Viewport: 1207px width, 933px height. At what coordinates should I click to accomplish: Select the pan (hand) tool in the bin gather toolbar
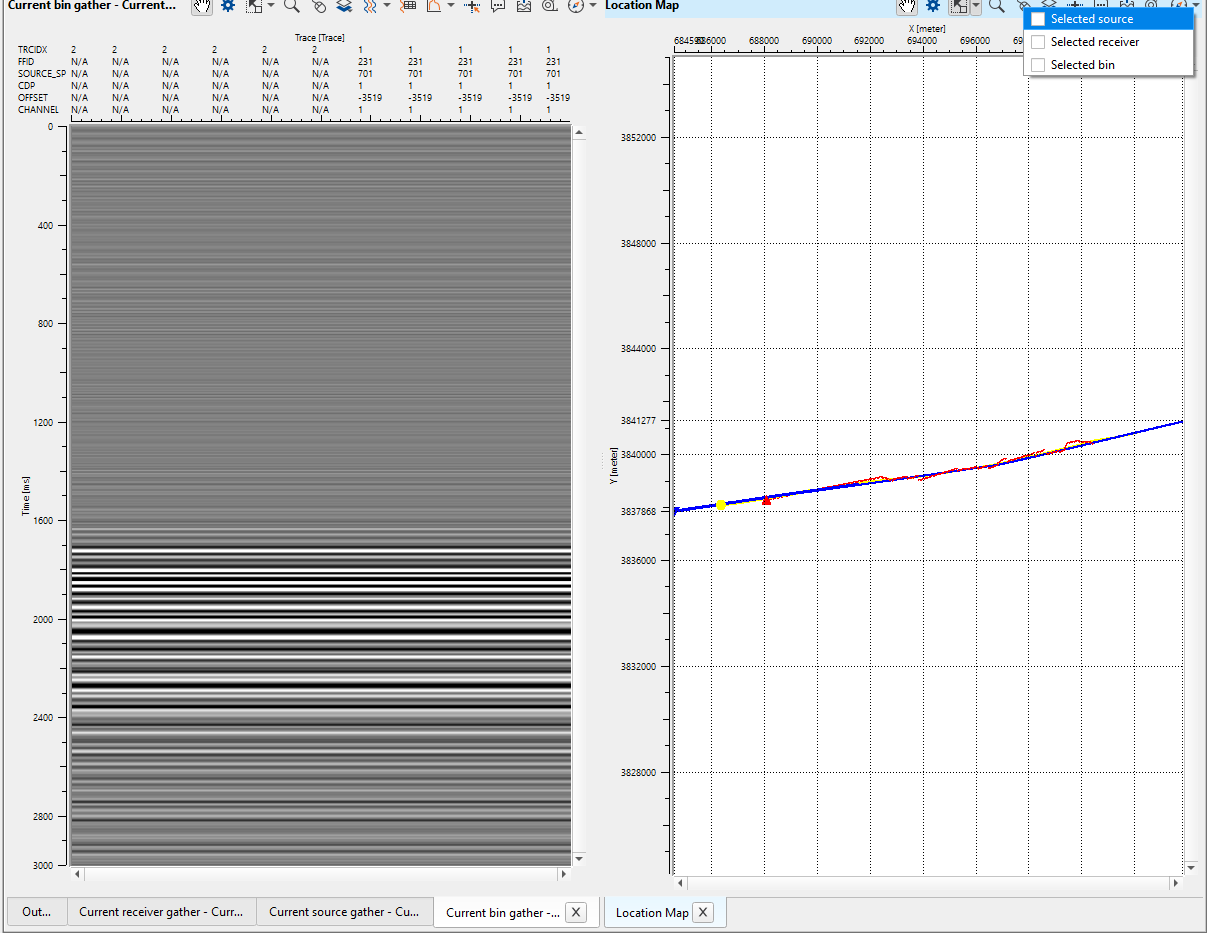click(x=201, y=6)
